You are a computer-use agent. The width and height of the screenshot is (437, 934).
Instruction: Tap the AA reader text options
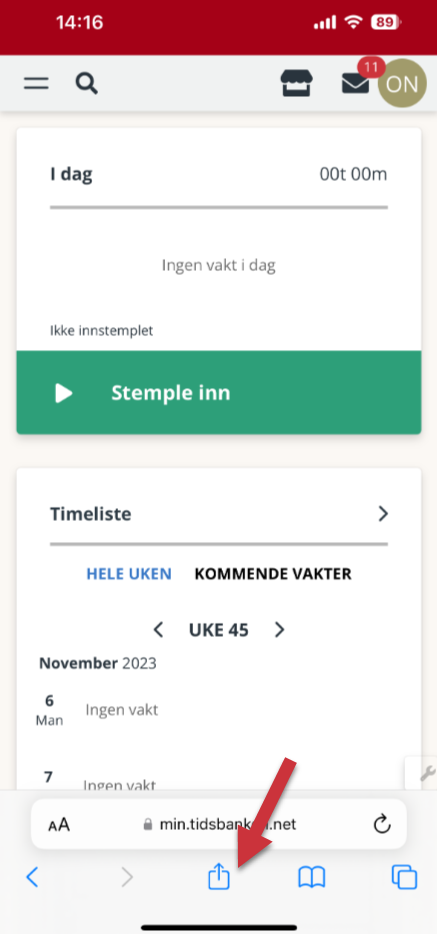(59, 825)
